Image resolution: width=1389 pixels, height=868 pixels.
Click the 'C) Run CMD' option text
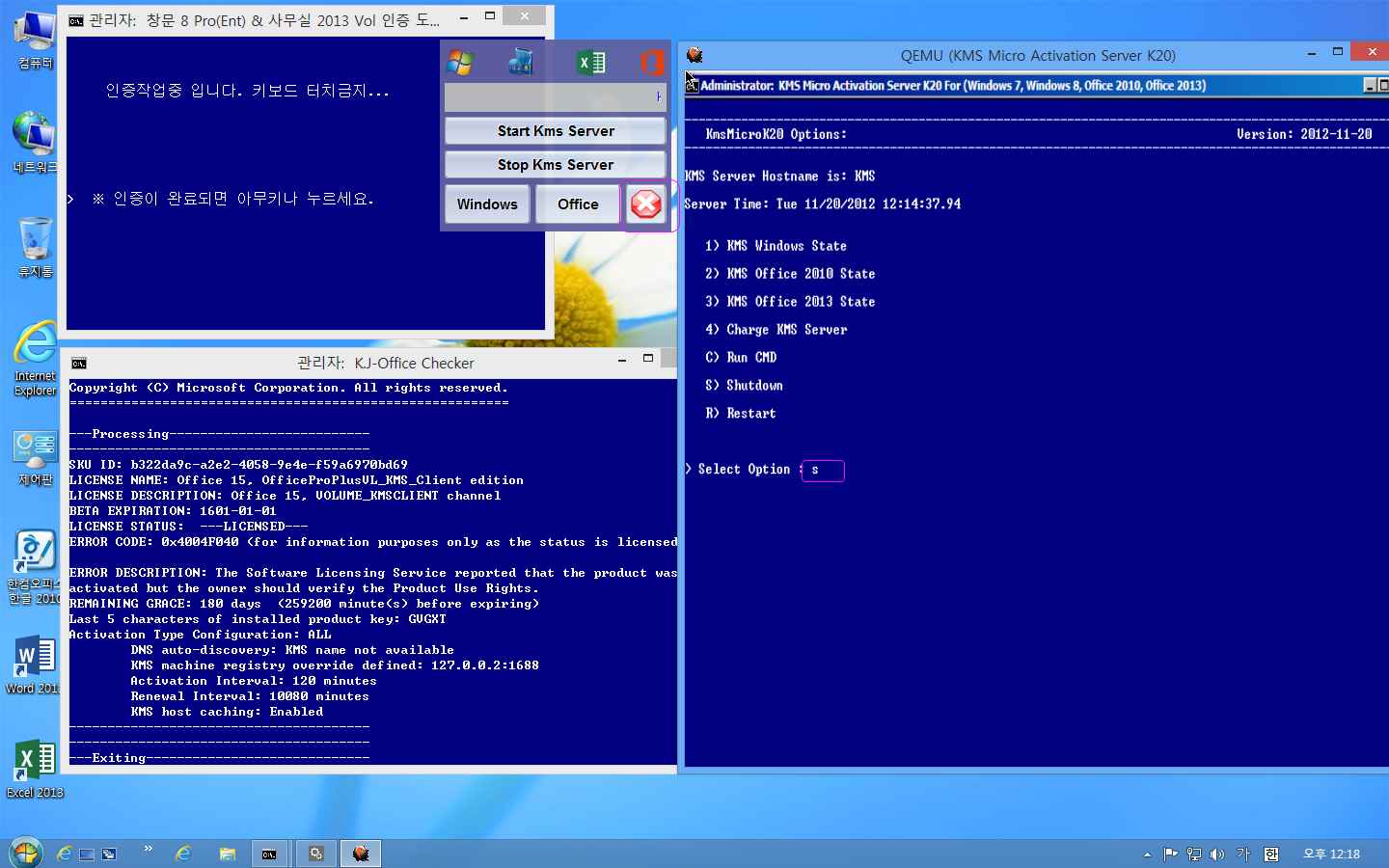point(741,358)
